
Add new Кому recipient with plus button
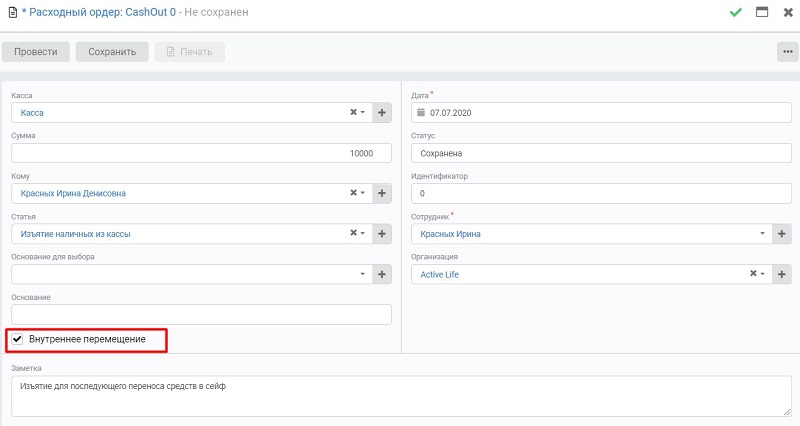(x=382, y=193)
